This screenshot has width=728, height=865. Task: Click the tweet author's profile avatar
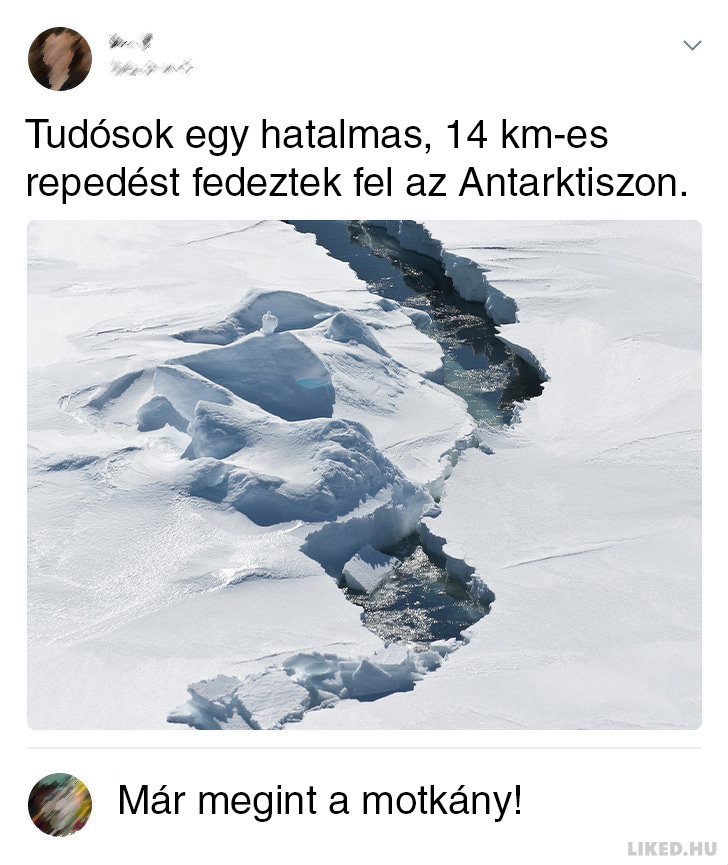click(x=60, y=58)
